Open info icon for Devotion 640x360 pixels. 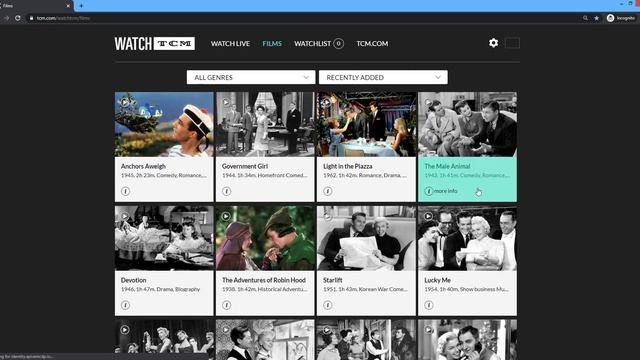tap(125, 305)
